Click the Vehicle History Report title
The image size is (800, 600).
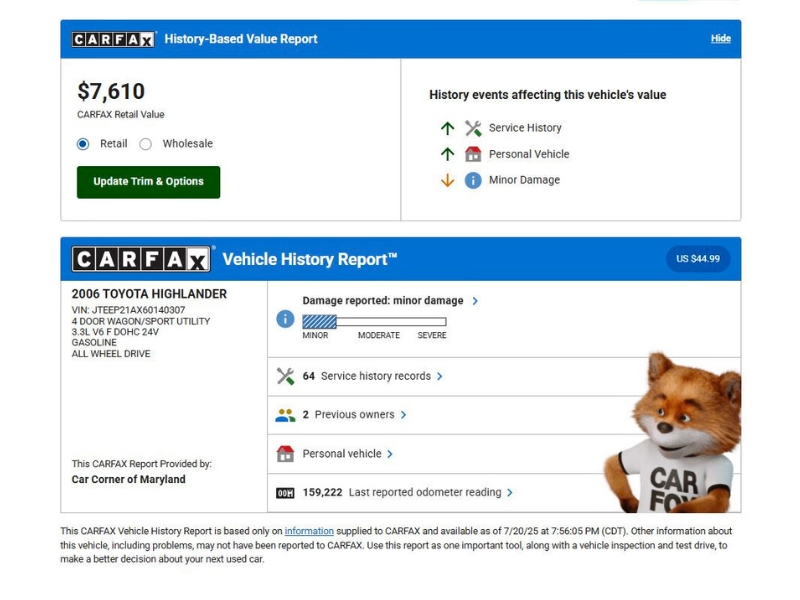point(310,259)
